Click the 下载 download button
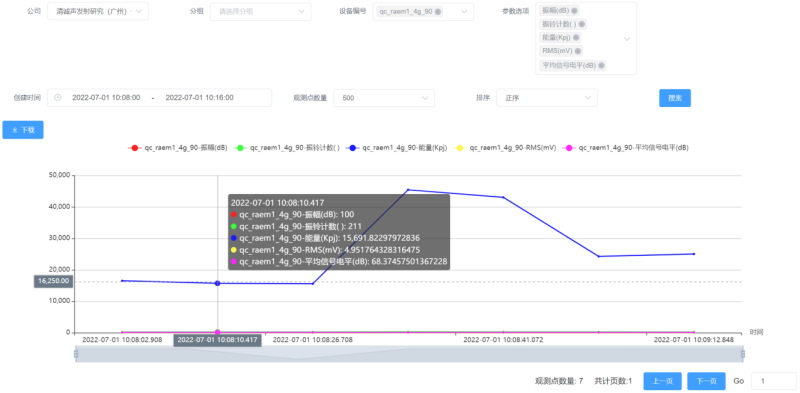This screenshot has height=393, width=800. pos(23,130)
